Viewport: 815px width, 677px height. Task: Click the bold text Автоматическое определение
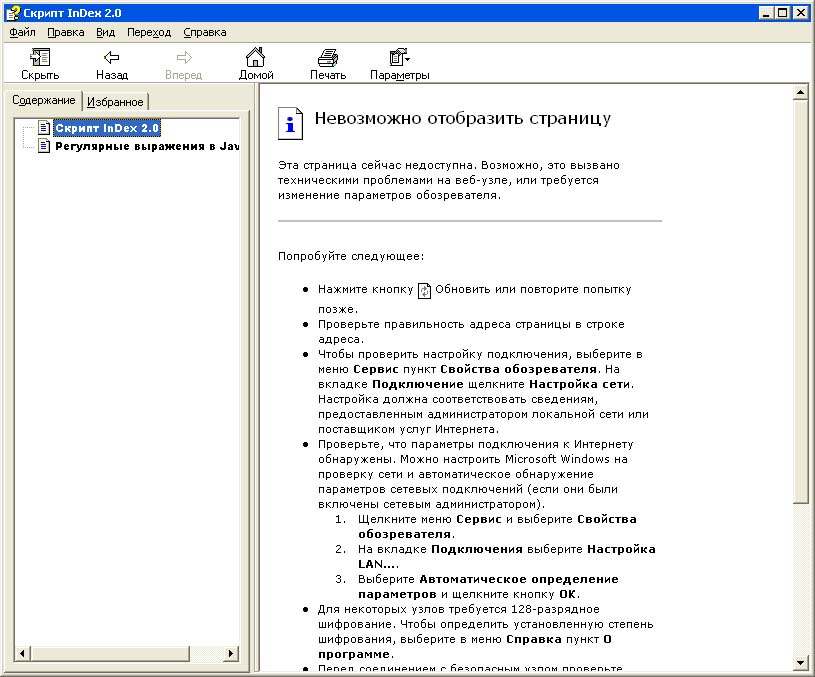tap(519, 579)
